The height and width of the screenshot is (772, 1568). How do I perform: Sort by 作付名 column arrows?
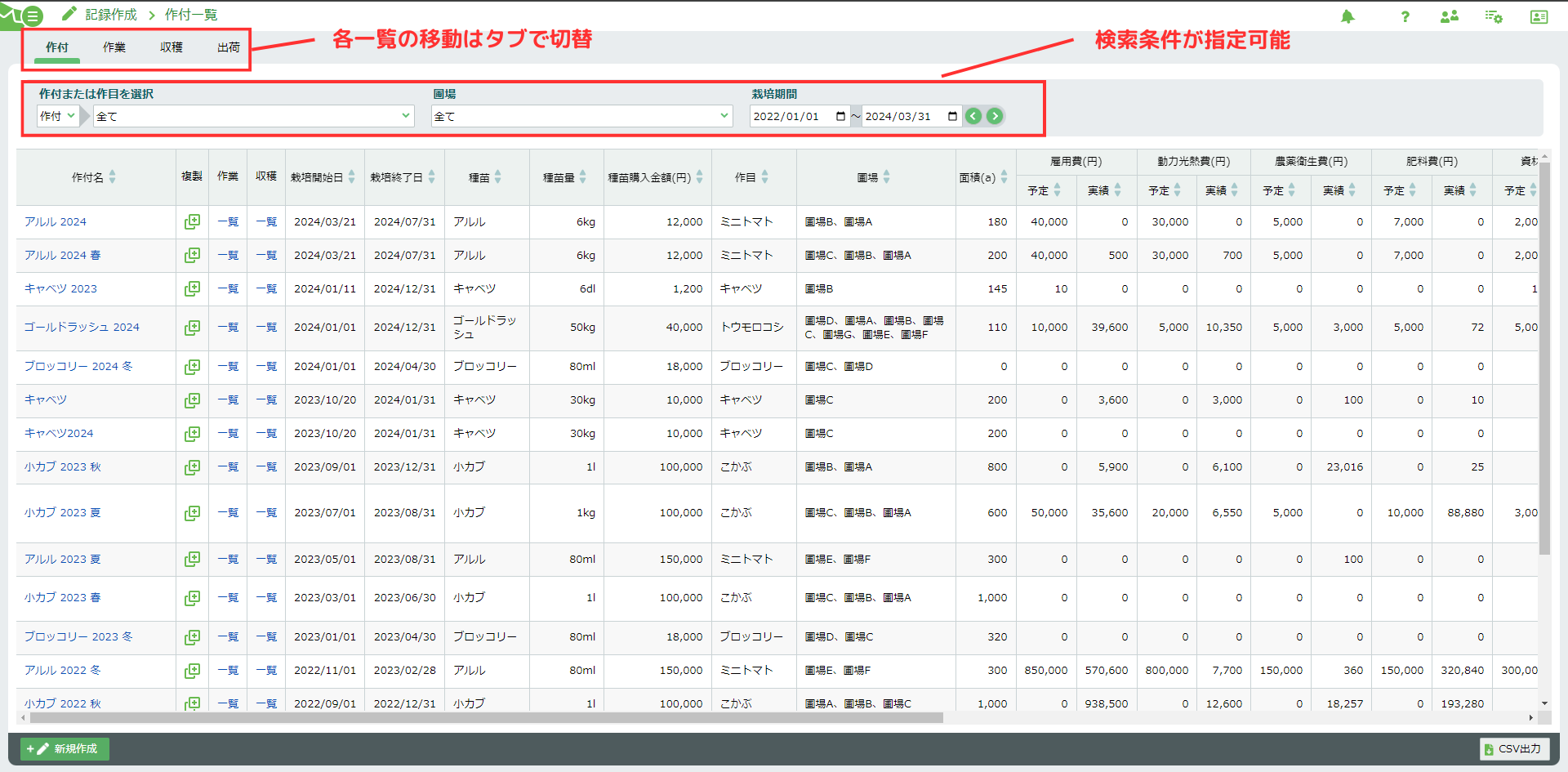click(x=113, y=176)
